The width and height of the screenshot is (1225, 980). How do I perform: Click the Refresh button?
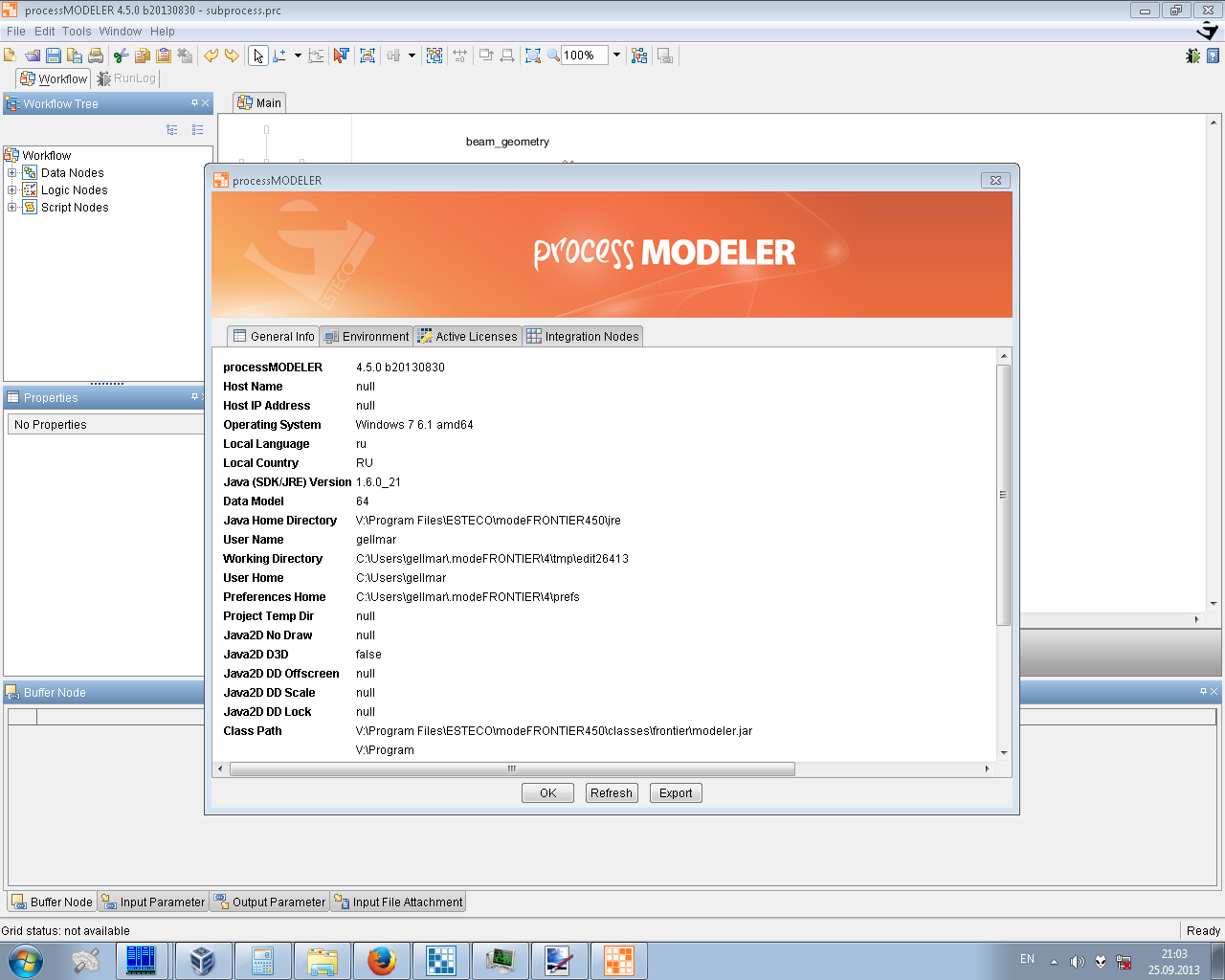click(612, 793)
